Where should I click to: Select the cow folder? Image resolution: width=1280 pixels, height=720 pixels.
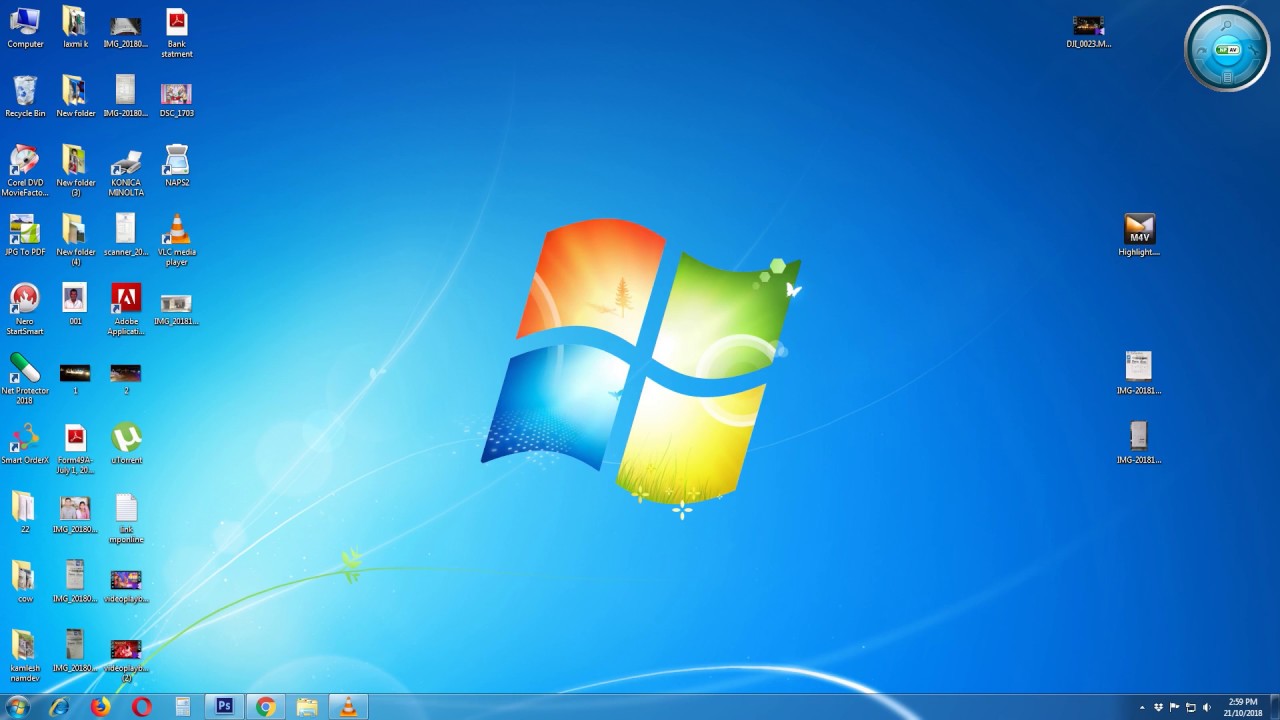(25, 582)
